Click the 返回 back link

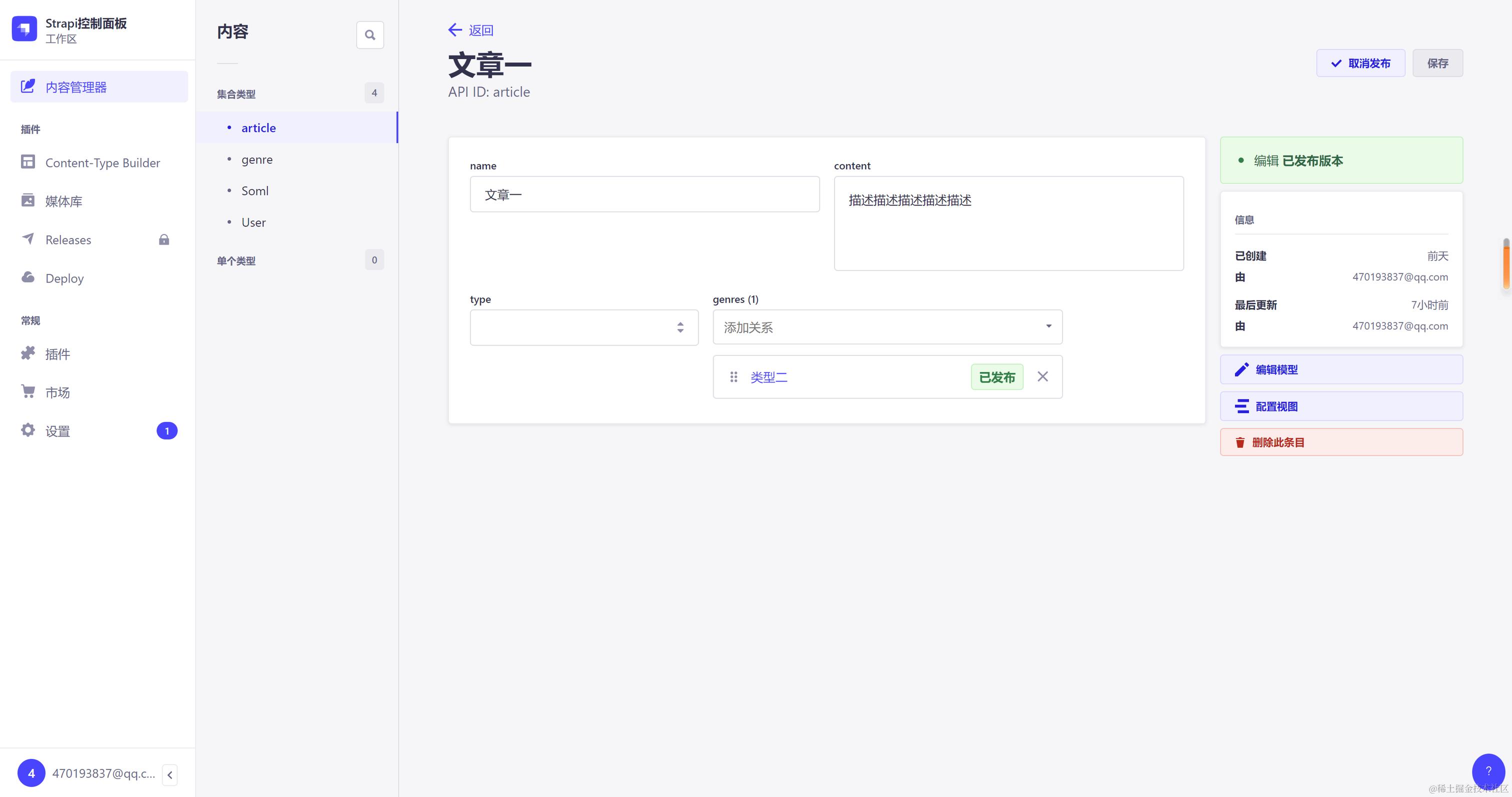[470, 30]
